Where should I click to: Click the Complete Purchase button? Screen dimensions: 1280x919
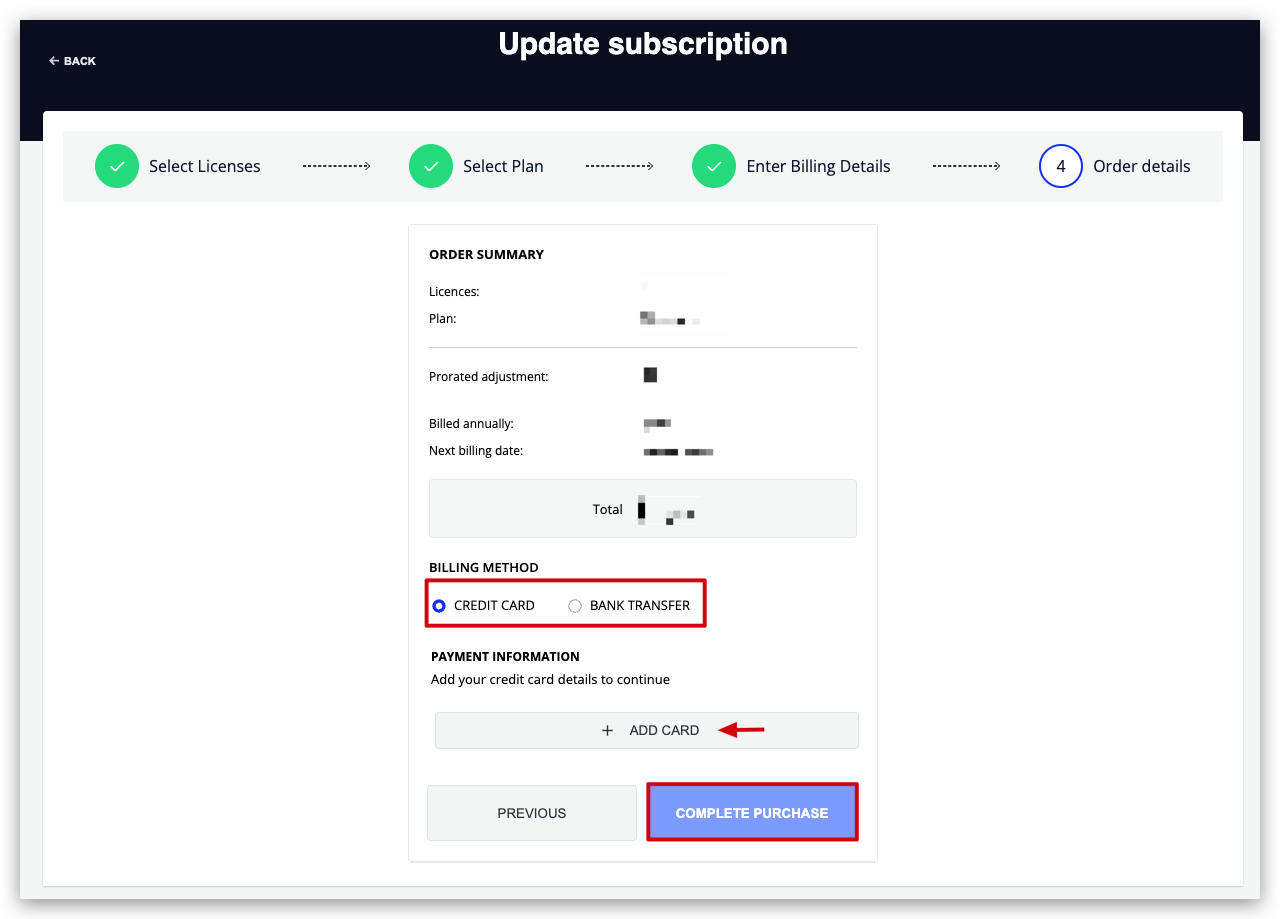pos(752,813)
